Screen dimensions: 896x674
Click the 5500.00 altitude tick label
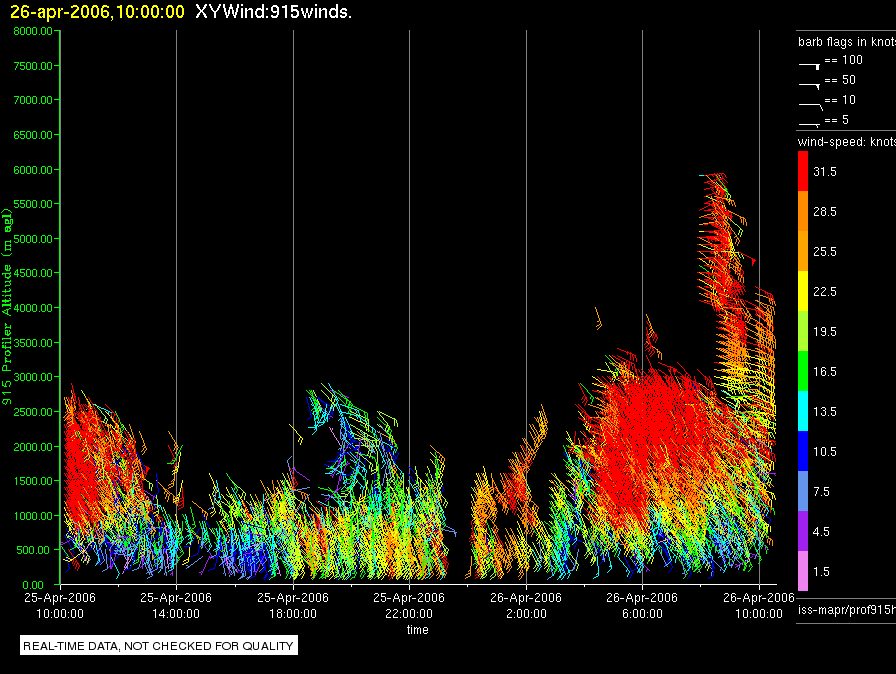[x=33, y=204]
